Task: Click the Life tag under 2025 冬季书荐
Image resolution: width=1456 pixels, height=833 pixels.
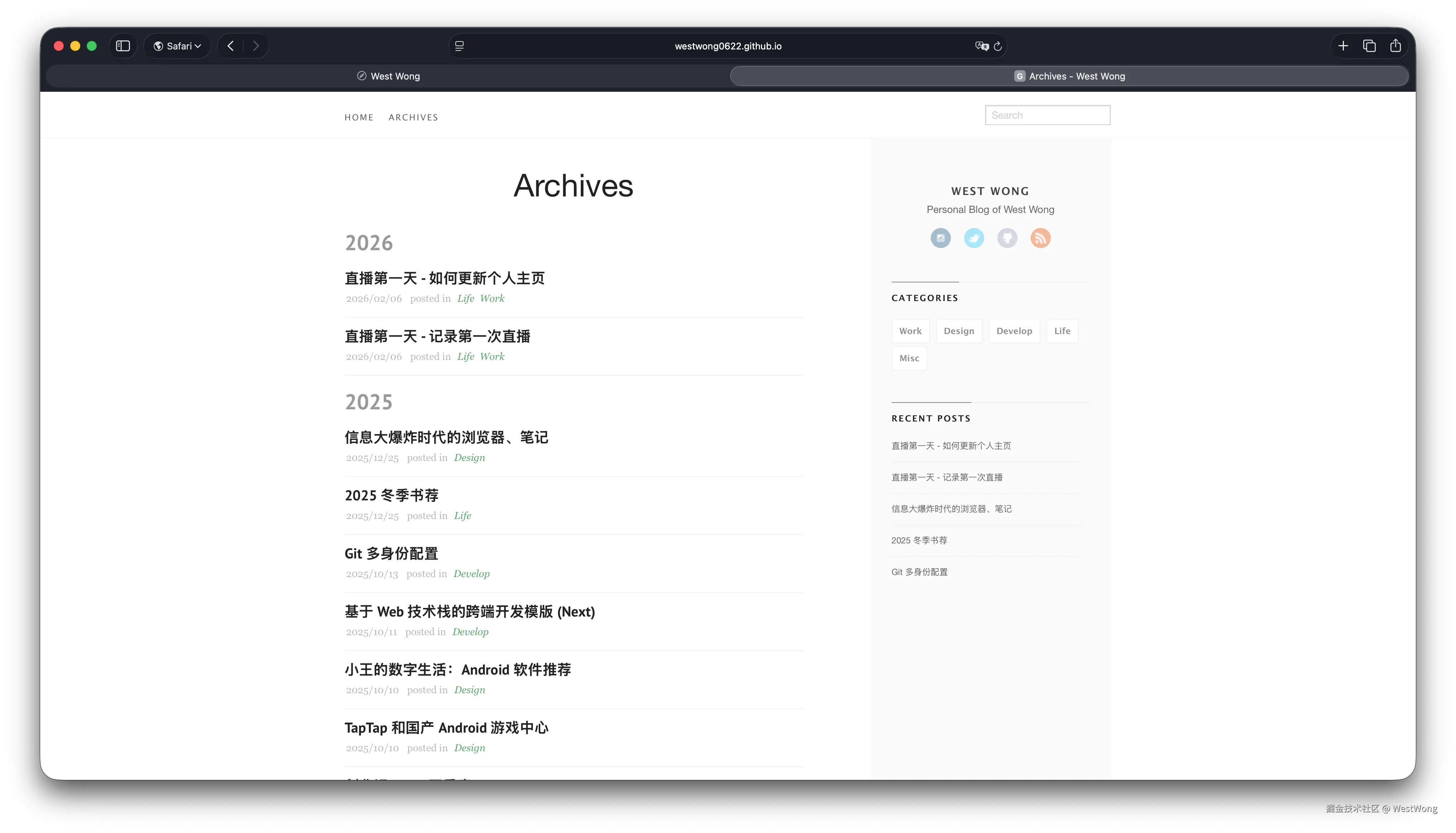Action: point(462,515)
